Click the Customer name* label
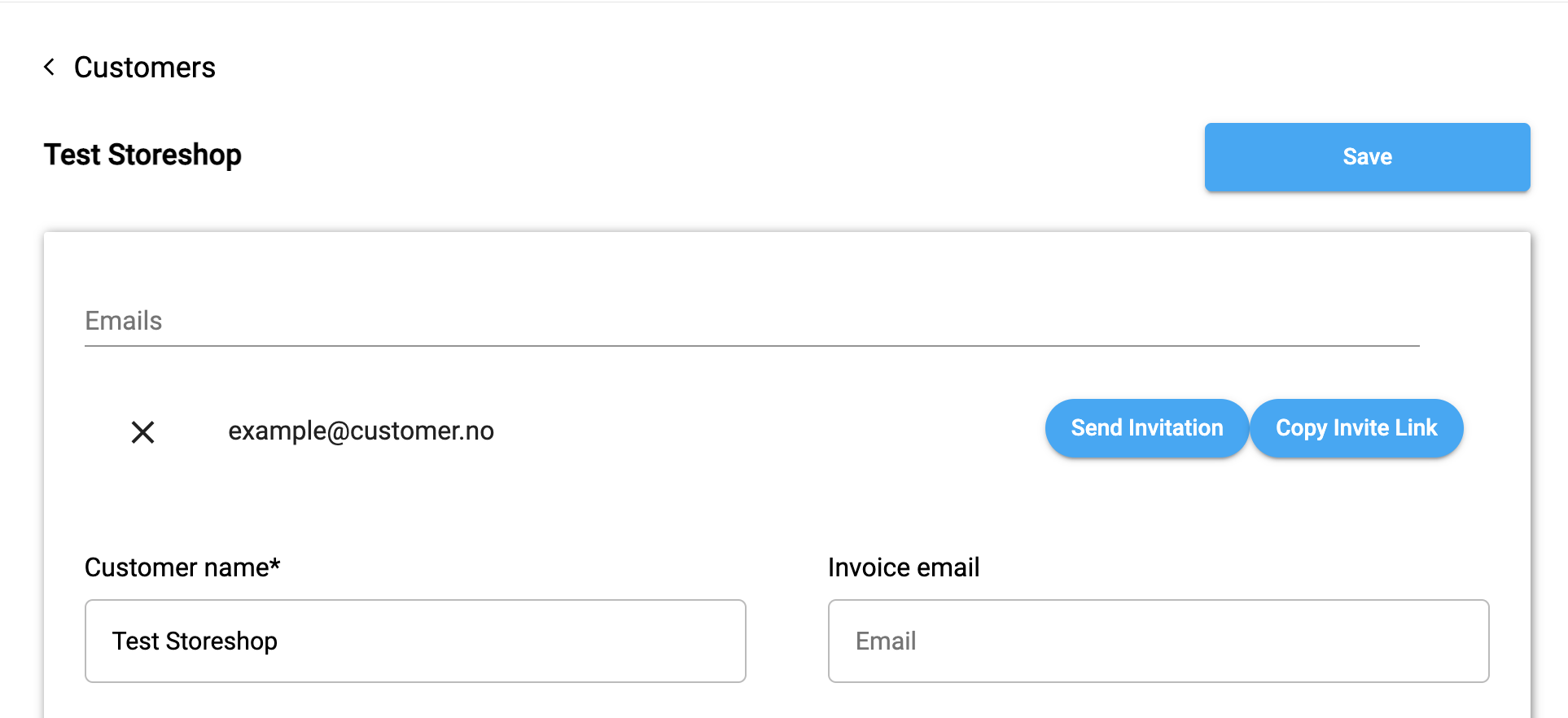The height and width of the screenshot is (718, 1568). (177, 567)
